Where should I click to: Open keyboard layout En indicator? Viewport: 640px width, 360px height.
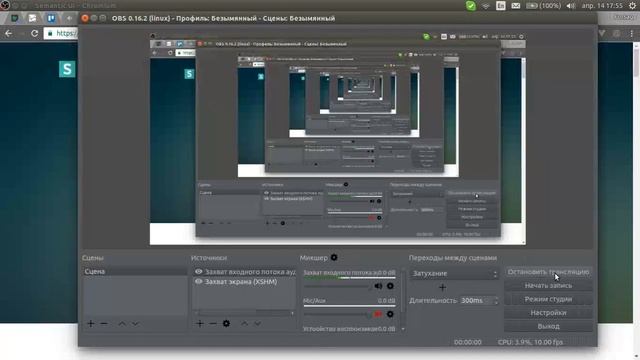coord(501,6)
